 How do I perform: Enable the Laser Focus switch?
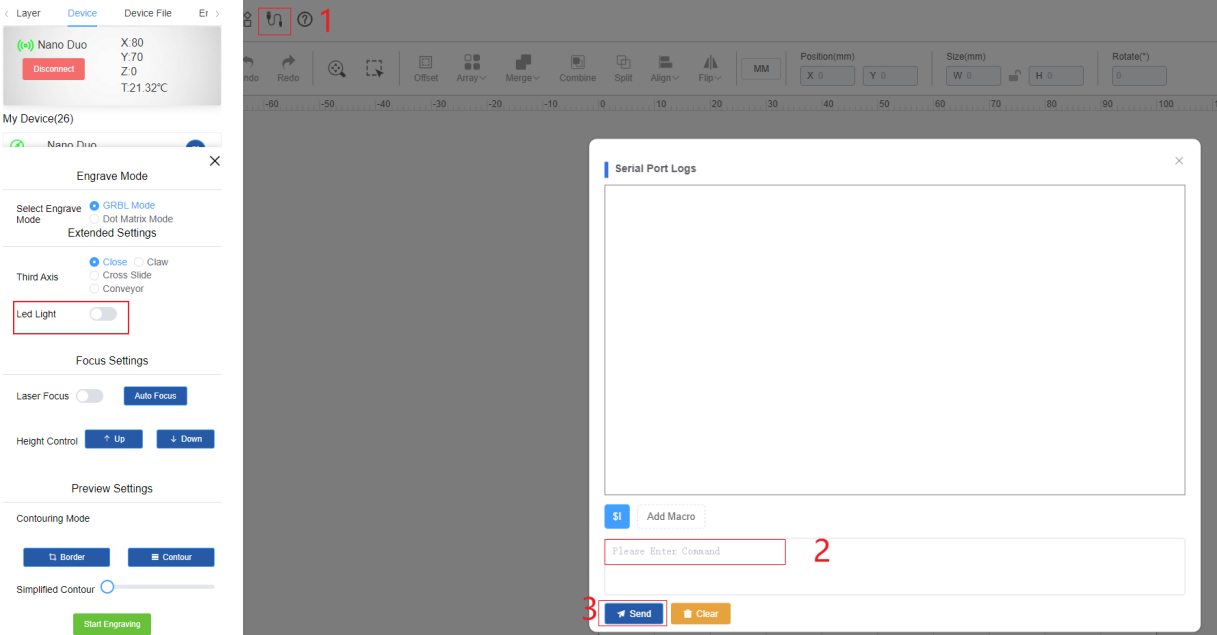(x=90, y=396)
